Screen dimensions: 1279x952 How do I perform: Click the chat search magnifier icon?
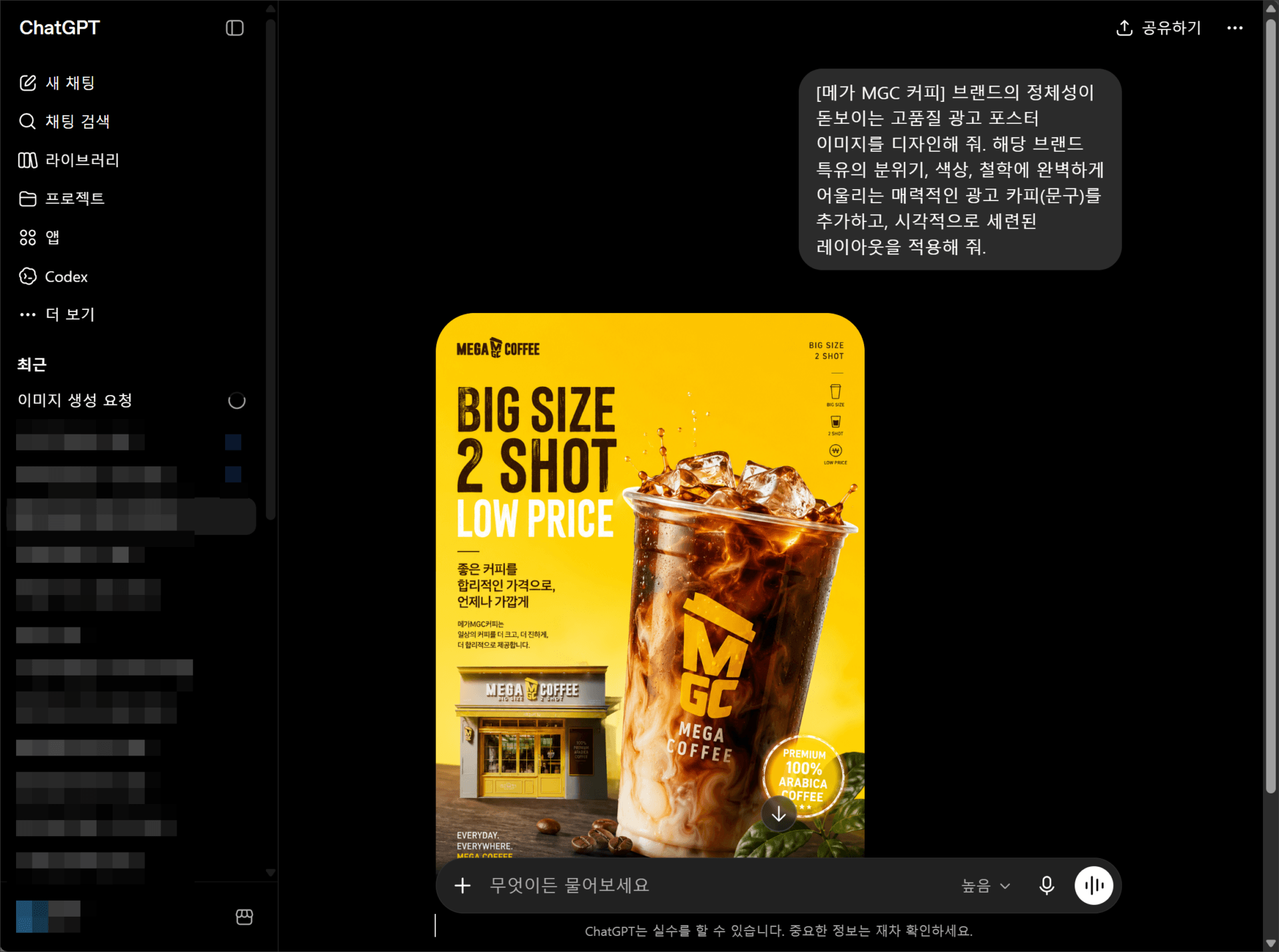27,121
